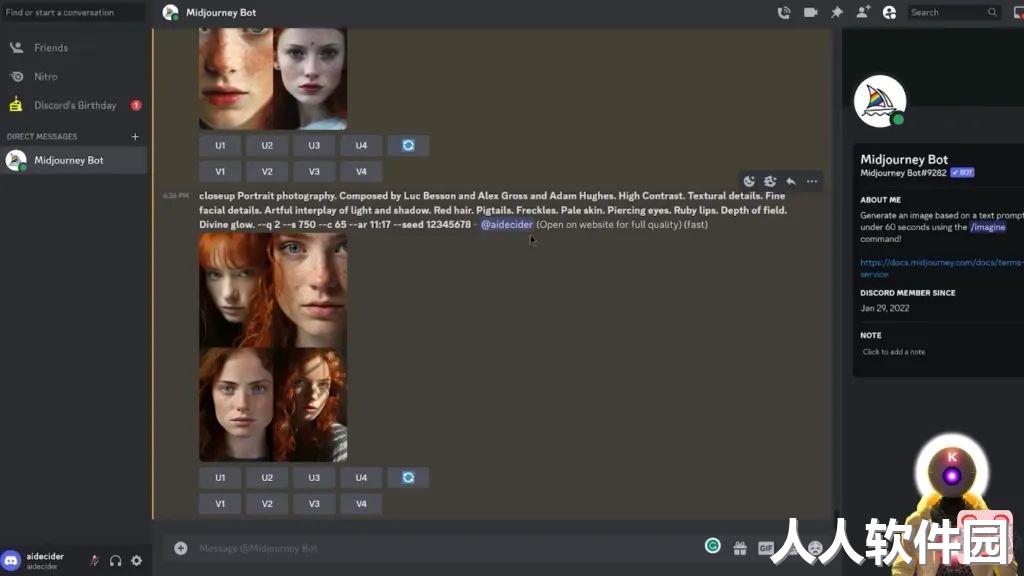
Task: Select Midjourney Bot direct message
Action: [x=73, y=160]
